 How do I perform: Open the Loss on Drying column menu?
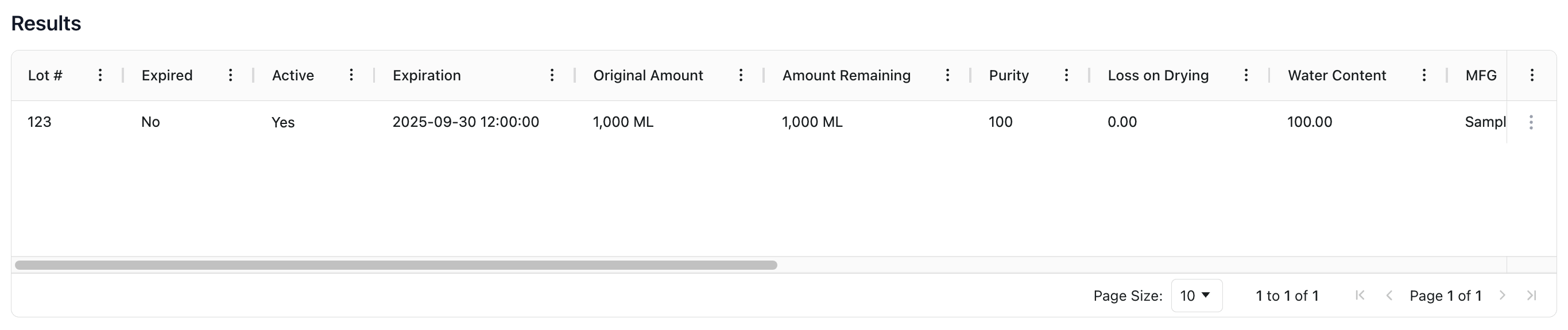pyautogui.click(x=1246, y=75)
